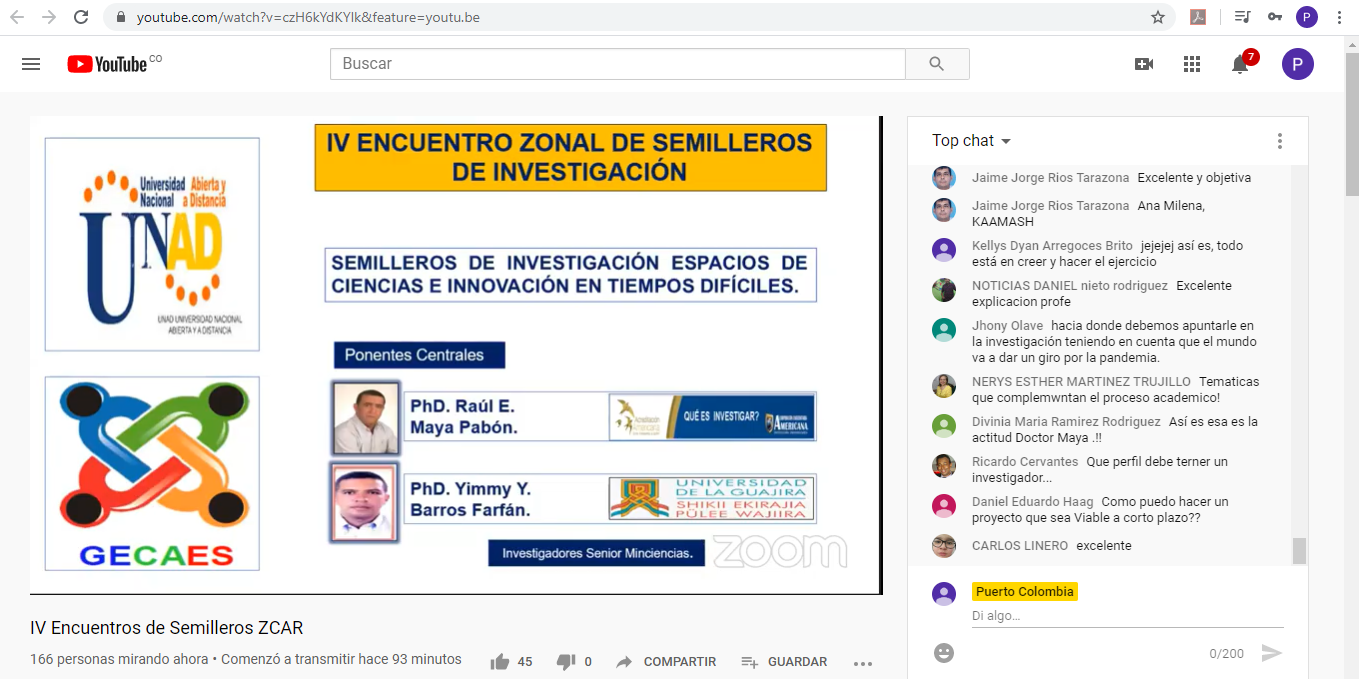Open the YouTube hamburger guide menu
The image size is (1359, 679).
(31, 64)
